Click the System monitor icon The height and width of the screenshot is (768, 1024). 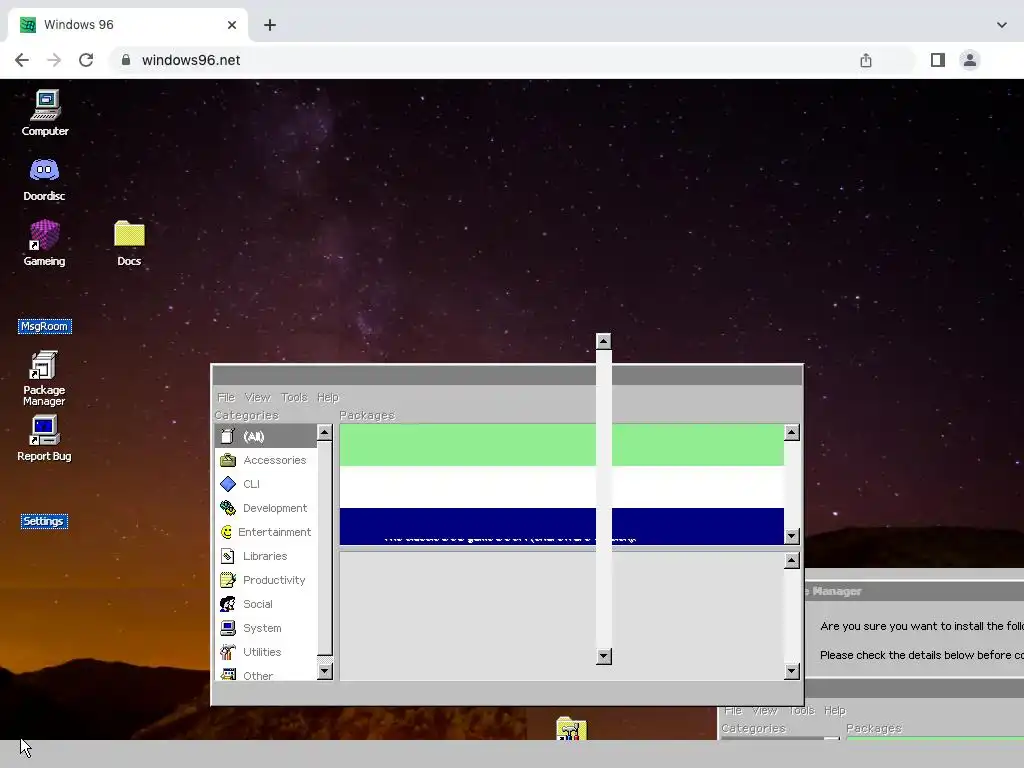[x=228, y=628]
